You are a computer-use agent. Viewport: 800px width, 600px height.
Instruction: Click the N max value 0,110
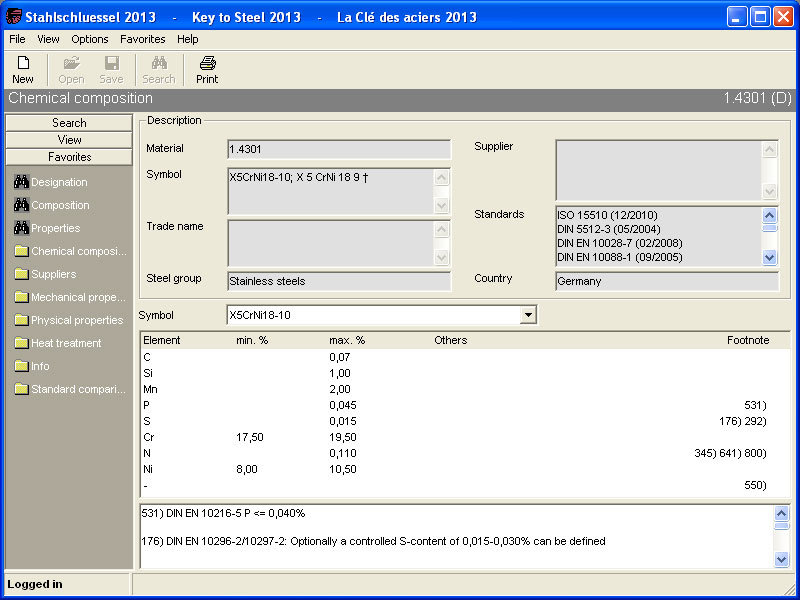pos(343,453)
